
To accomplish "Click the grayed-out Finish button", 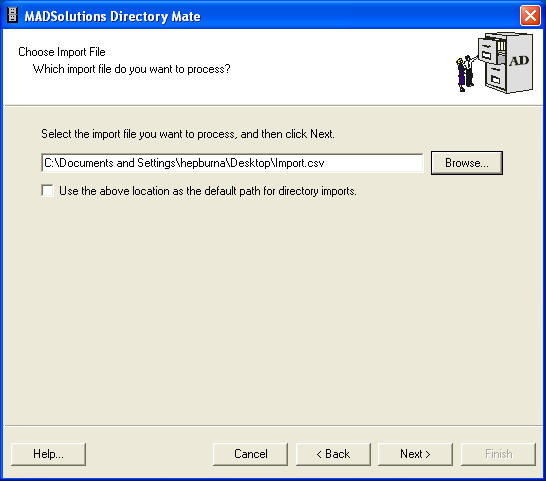I will point(498,454).
